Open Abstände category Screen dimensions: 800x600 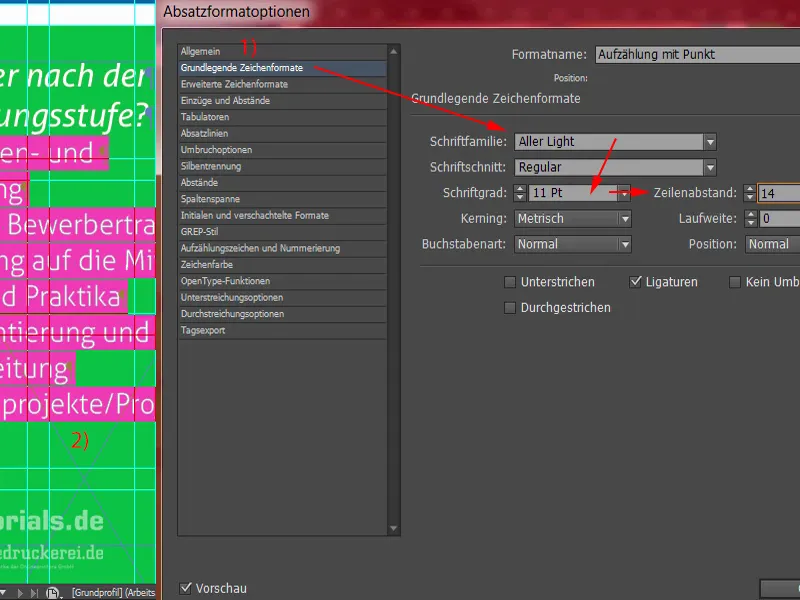point(282,183)
